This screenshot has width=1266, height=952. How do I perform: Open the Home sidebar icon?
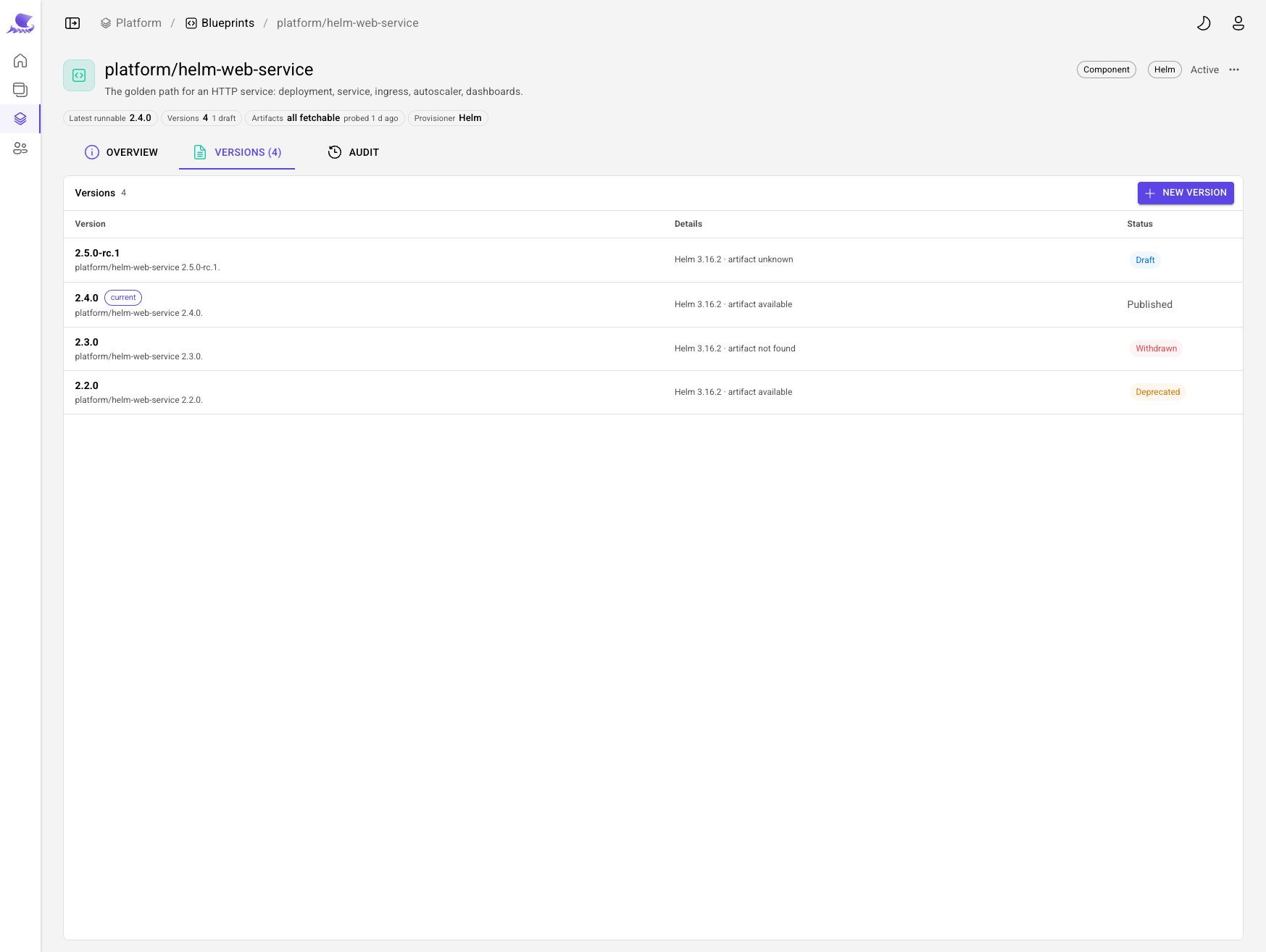(20, 60)
